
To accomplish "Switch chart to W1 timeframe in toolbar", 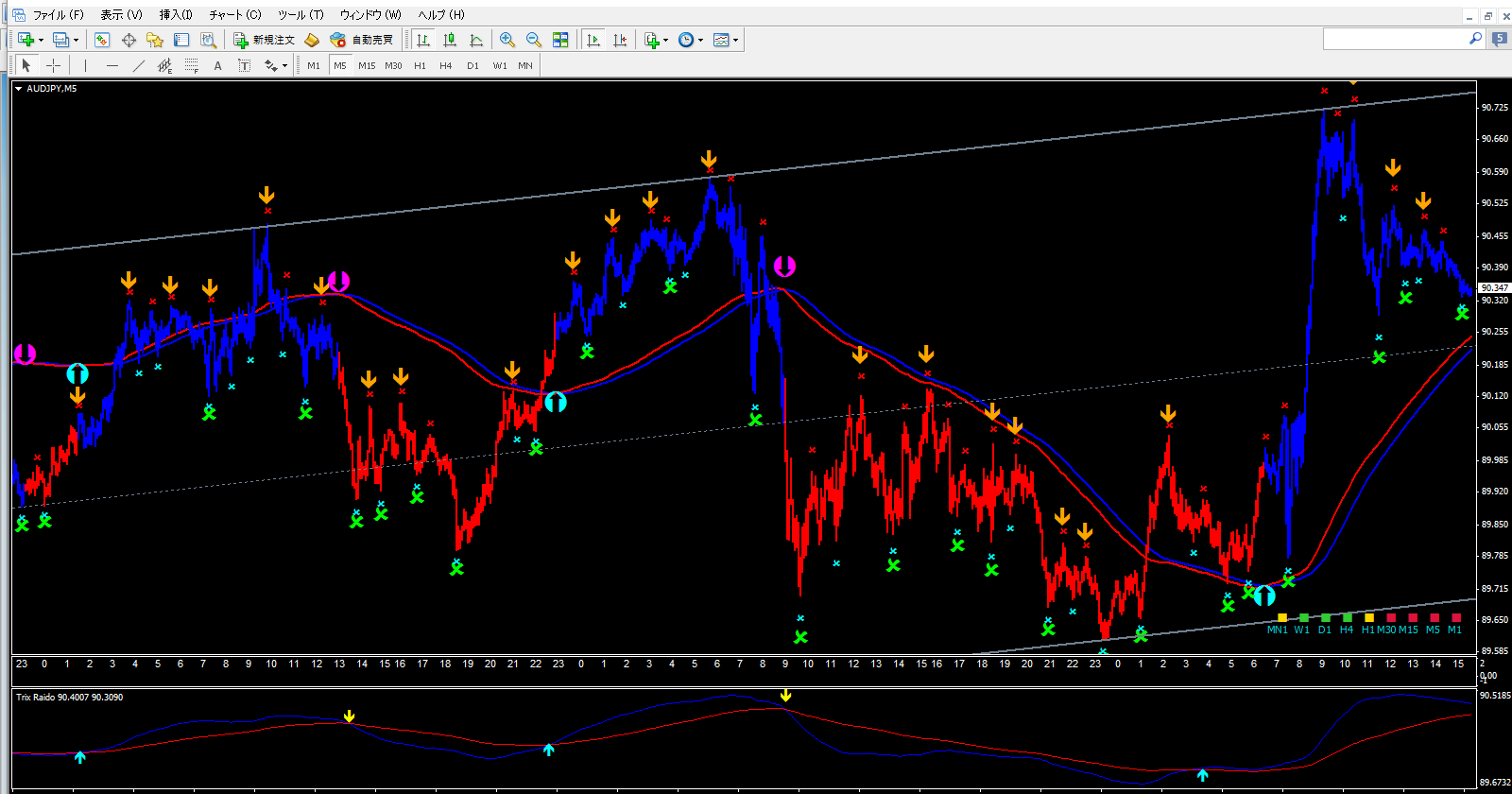I will [500, 65].
